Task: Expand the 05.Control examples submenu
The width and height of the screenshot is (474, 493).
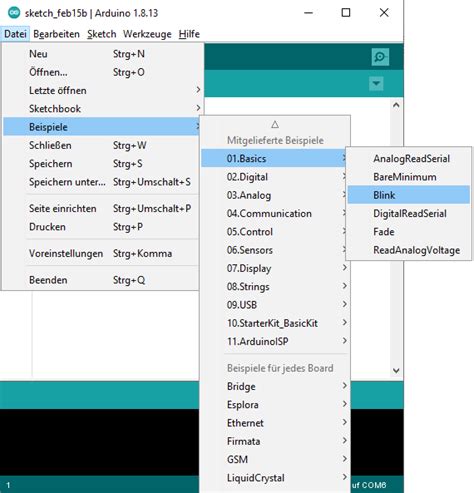Action: [x=275, y=232]
